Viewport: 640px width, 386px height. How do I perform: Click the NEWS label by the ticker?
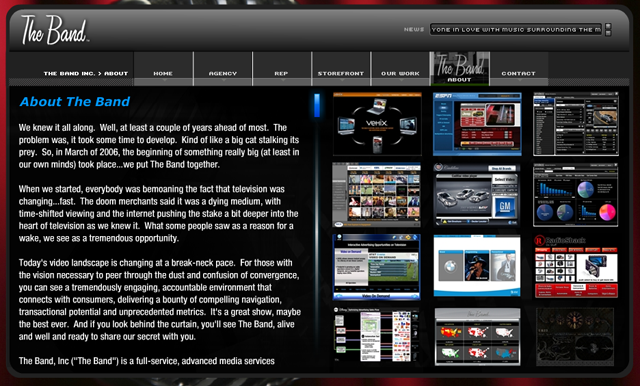coord(414,29)
